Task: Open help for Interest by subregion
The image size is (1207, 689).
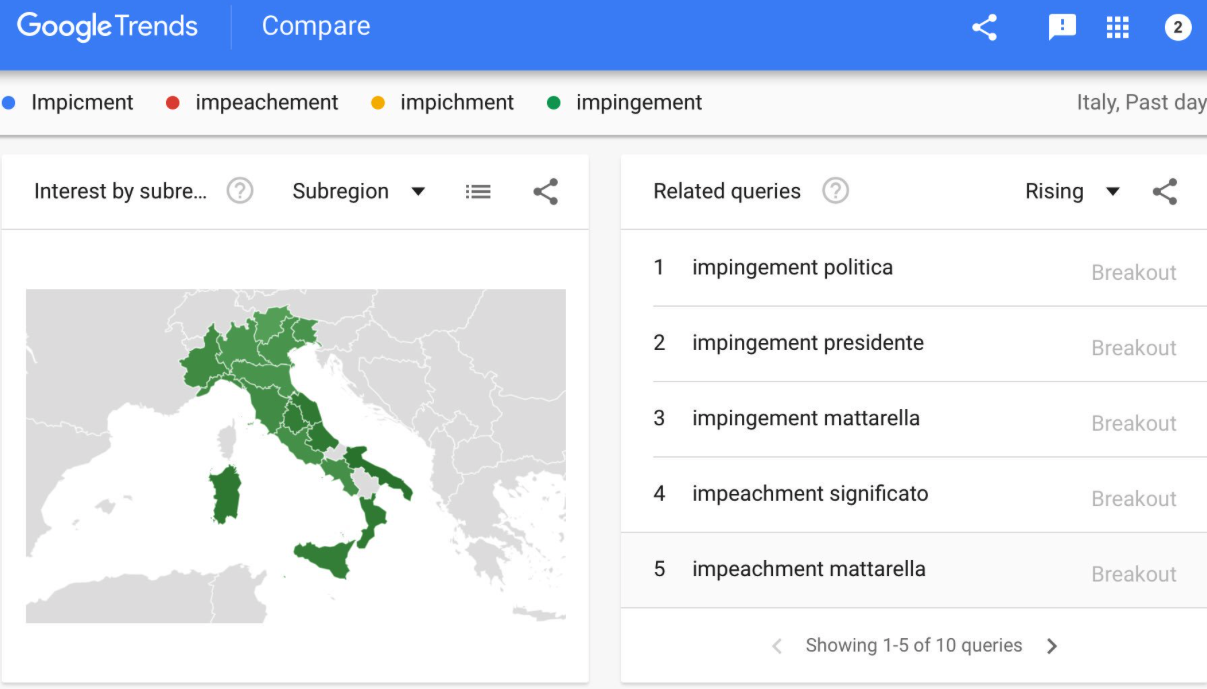Action: coord(240,191)
